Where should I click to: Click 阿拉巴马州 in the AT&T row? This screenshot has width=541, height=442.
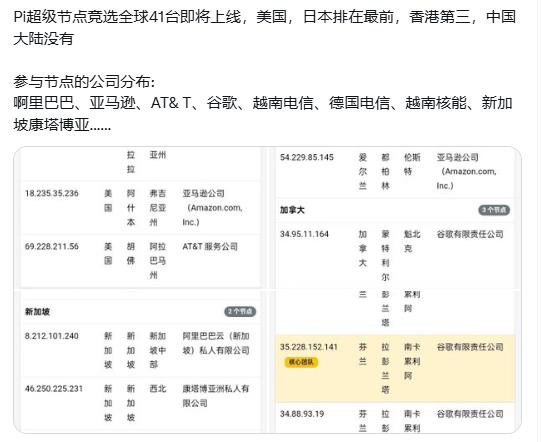158,261
